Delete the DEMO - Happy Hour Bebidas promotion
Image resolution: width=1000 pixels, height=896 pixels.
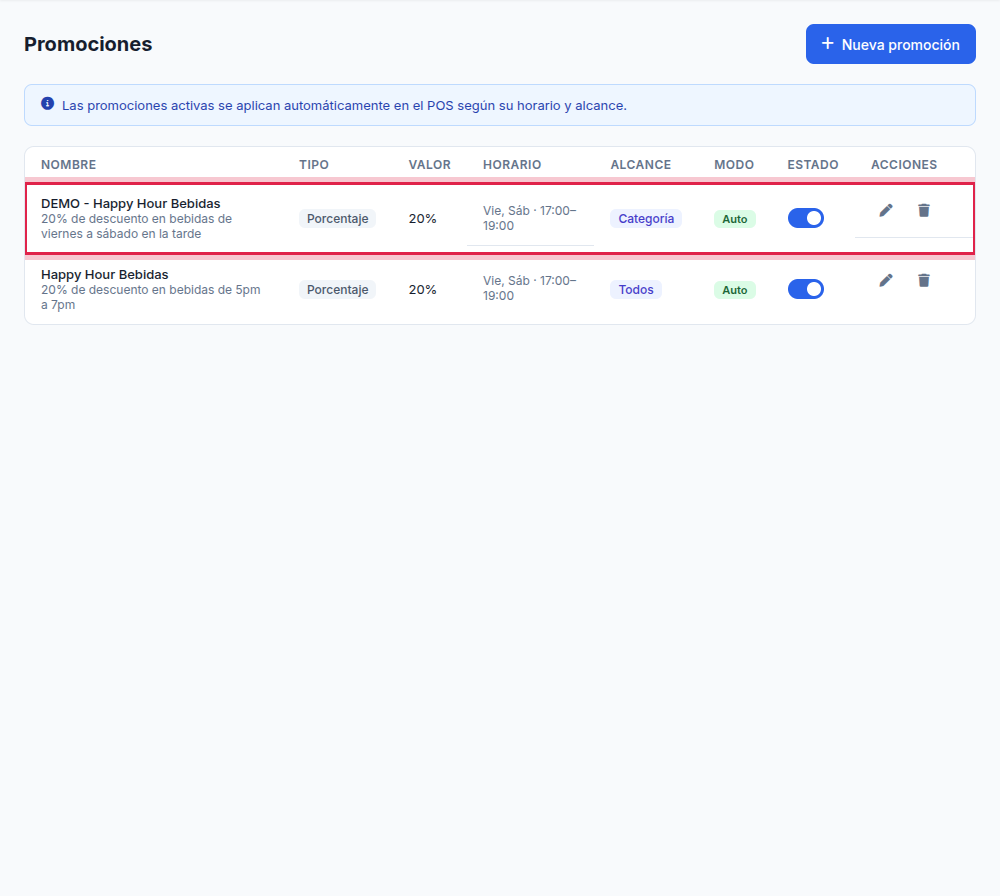[923, 210]
